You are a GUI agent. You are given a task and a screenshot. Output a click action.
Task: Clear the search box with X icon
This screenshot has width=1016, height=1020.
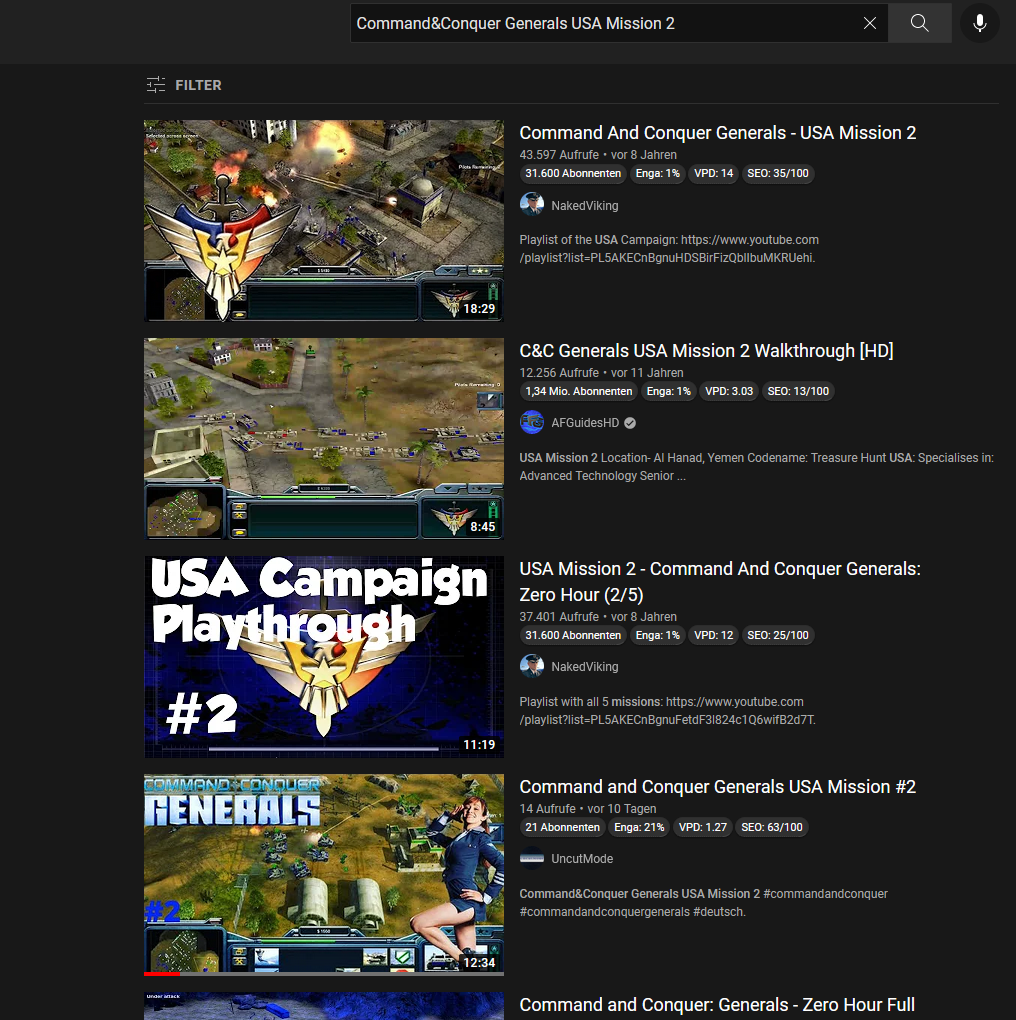tap(870, 23)
